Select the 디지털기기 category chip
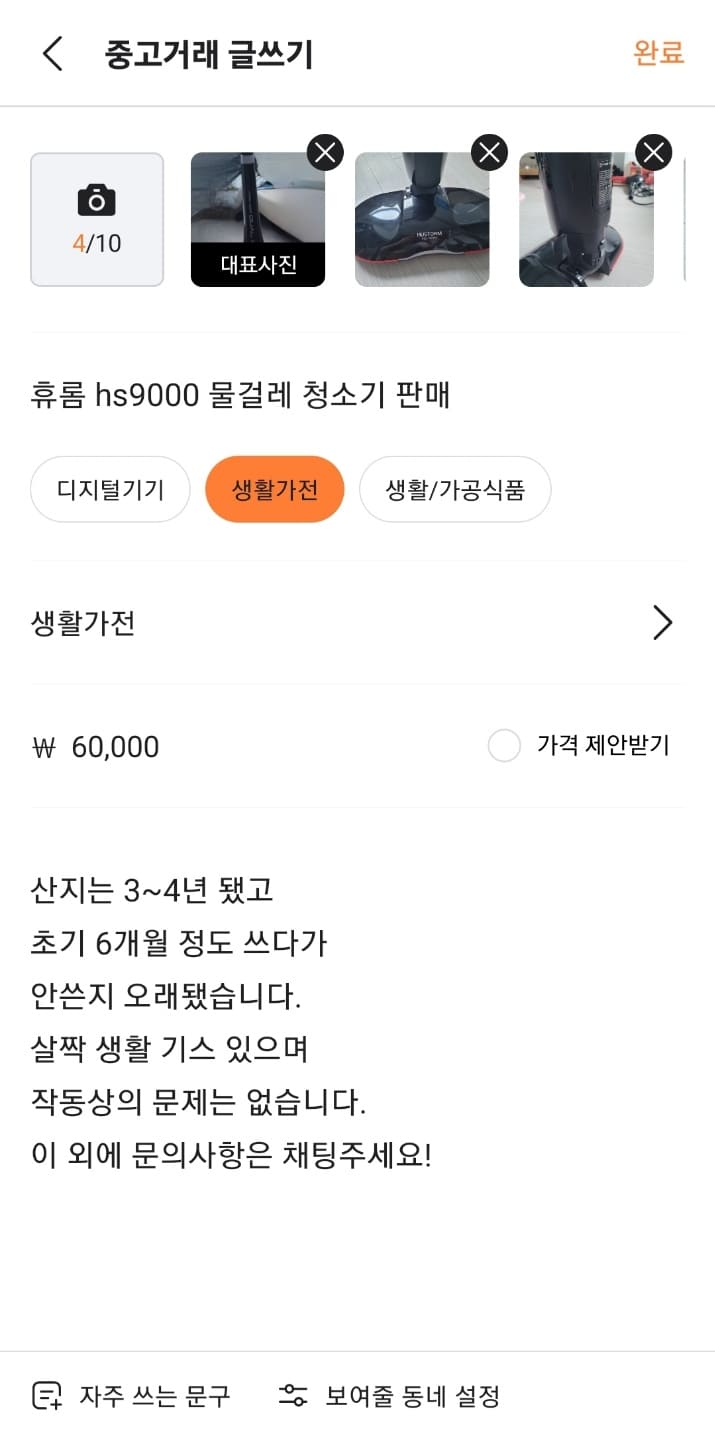 click(x=110, y=489)
